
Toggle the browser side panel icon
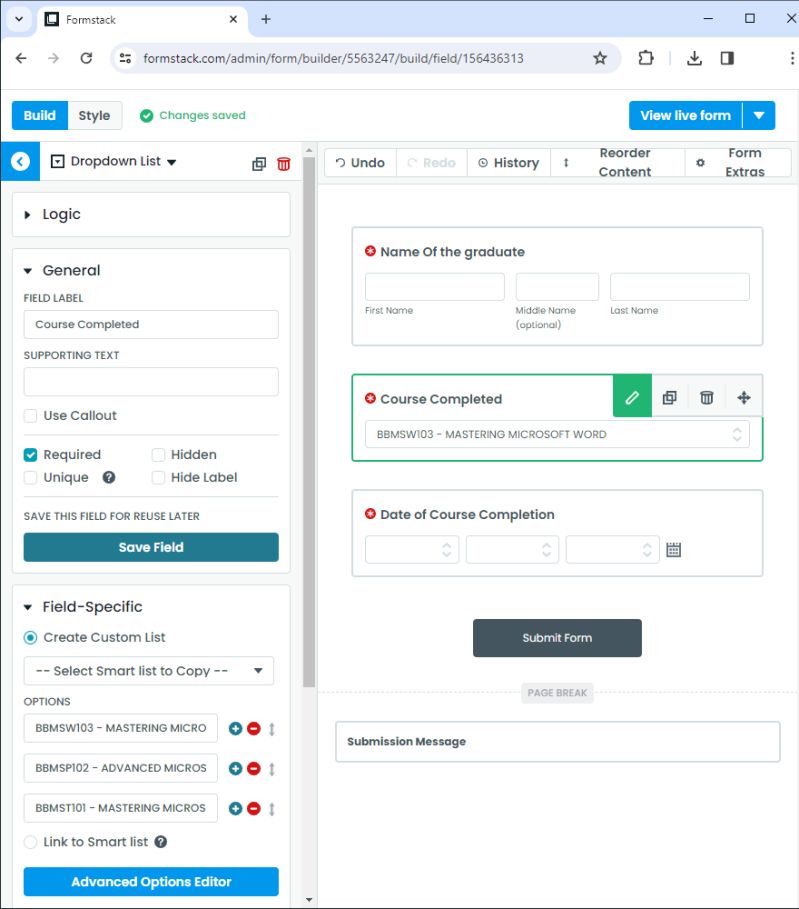727,58
